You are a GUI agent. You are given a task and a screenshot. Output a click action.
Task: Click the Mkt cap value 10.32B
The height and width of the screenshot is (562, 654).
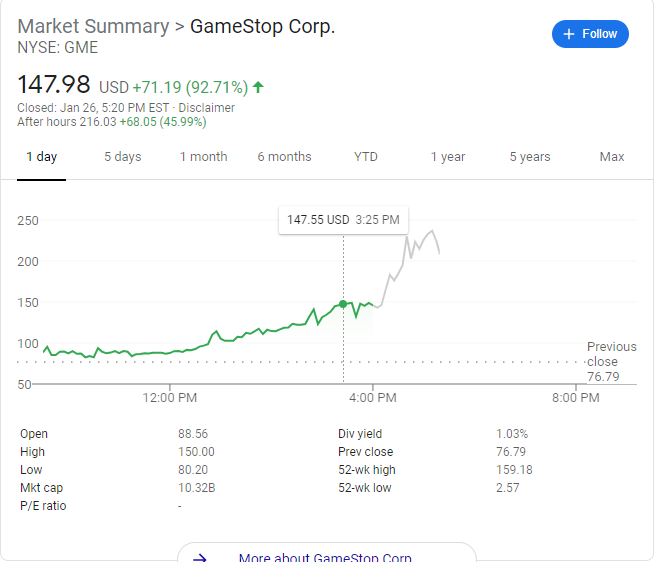click(x=195, y=488)
